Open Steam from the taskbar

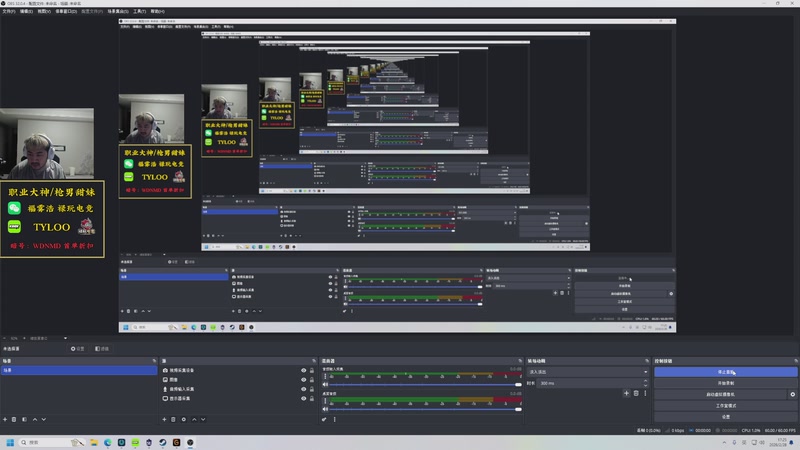[163, 442]
